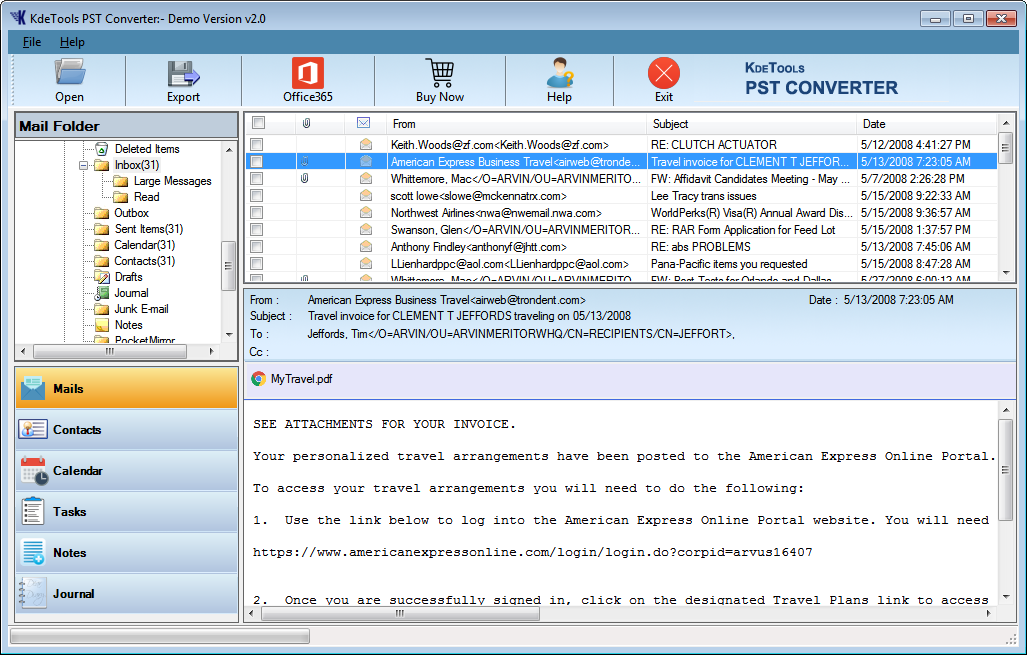Click the paperclip icon on Whittemore Affidavit row

tap(305, 178)
